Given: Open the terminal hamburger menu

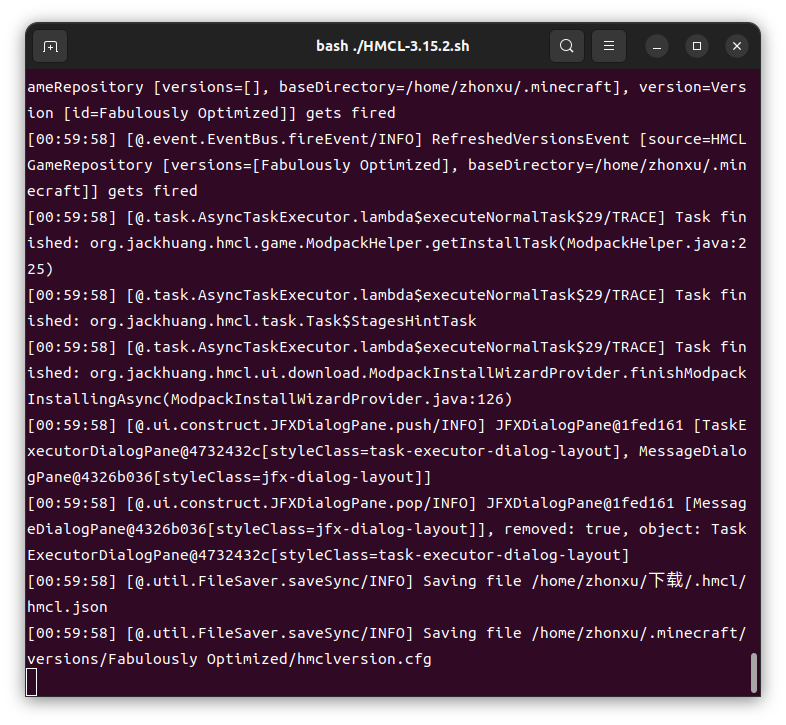Looking at the screenshot, I should (609, 46).
